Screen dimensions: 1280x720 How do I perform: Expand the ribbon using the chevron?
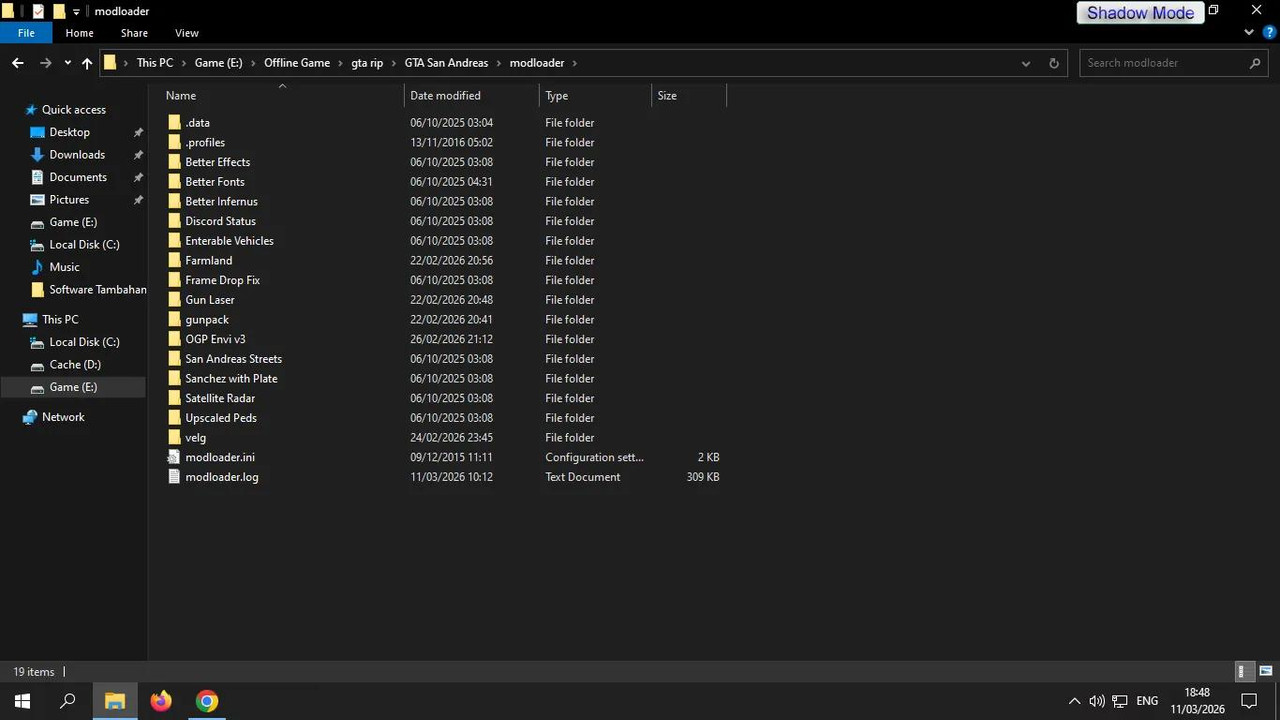tap(1248, 33)
